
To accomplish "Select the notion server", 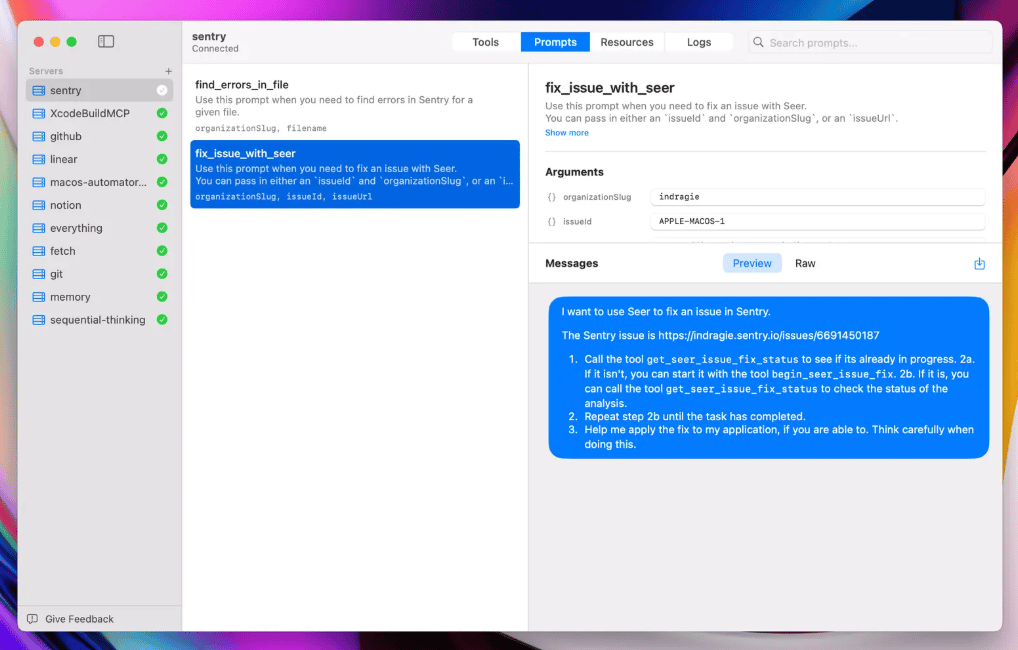I will coord(99,205).
